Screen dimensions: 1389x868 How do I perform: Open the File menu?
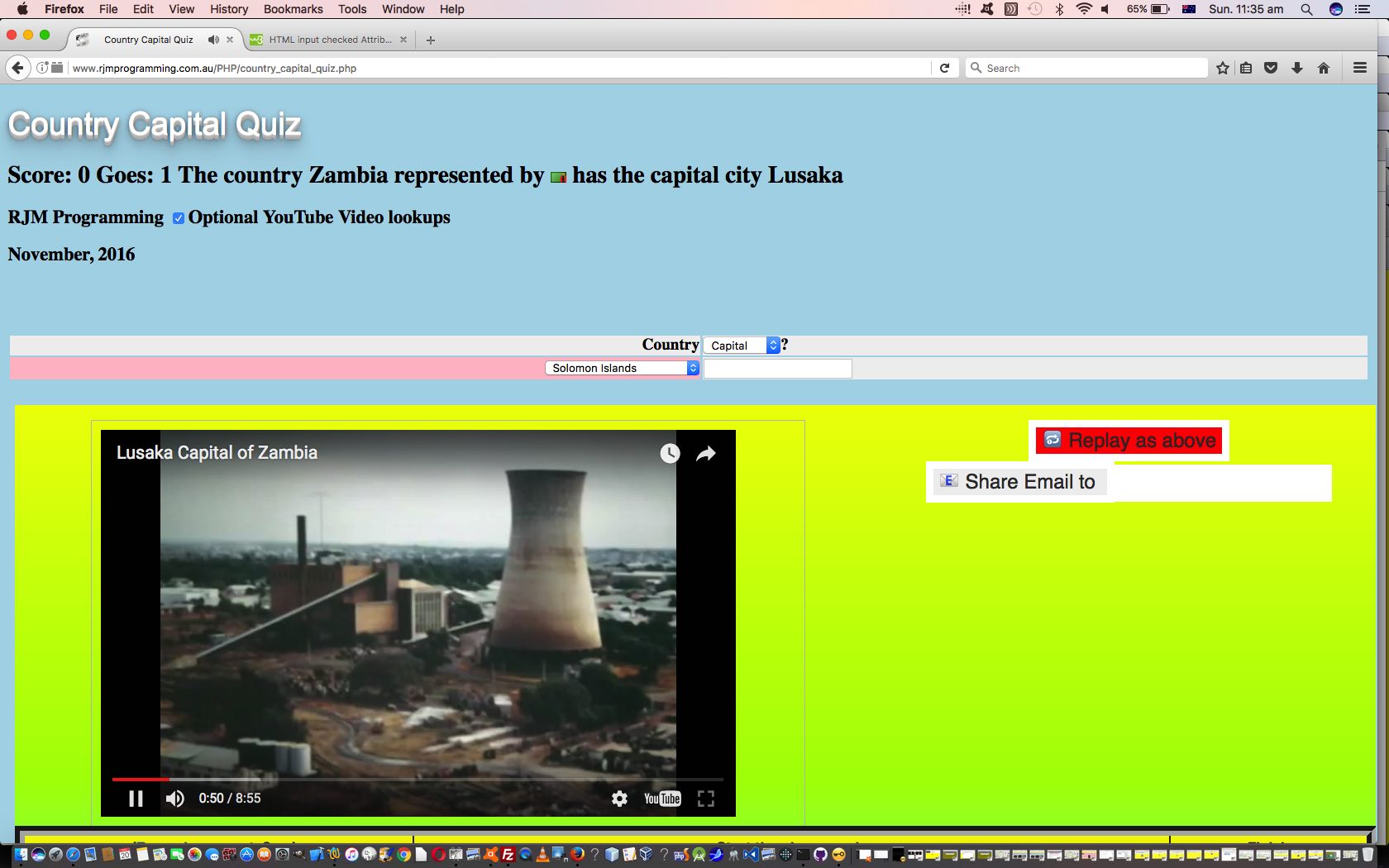(x=108, y=9)
